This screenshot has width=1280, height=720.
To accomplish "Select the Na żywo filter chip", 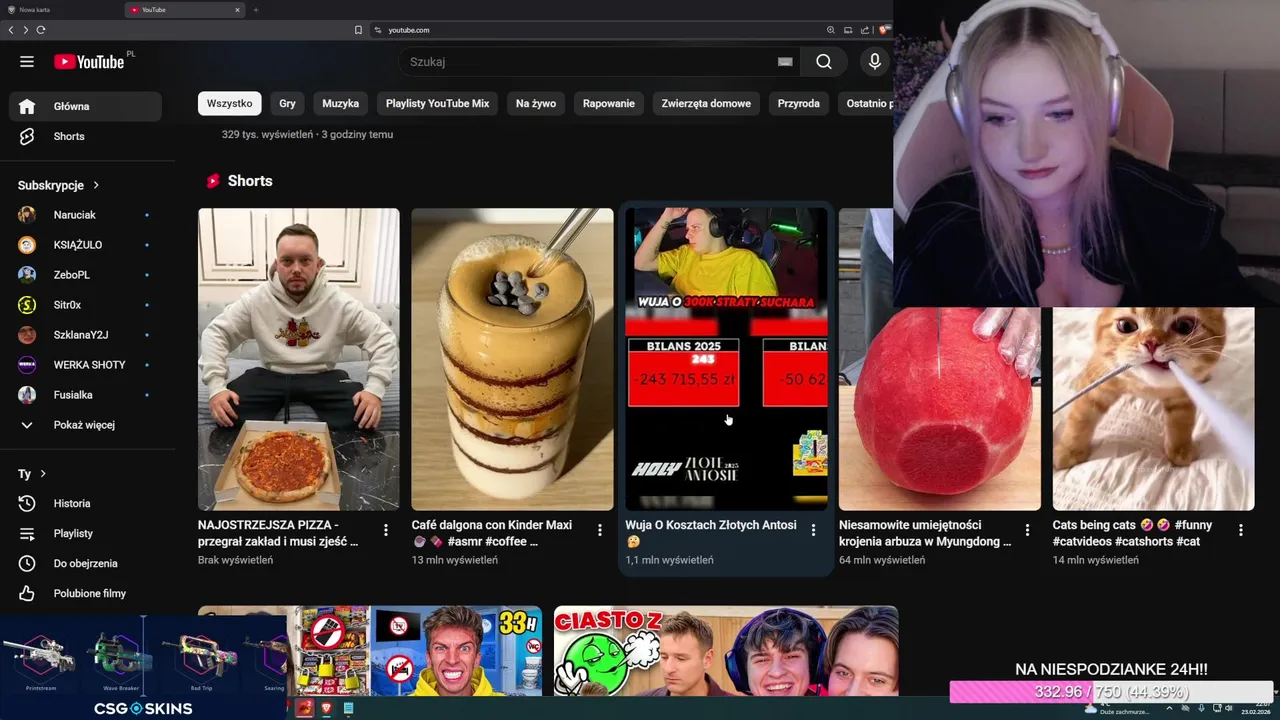I will pyautogui.click(x=536, y=103).
